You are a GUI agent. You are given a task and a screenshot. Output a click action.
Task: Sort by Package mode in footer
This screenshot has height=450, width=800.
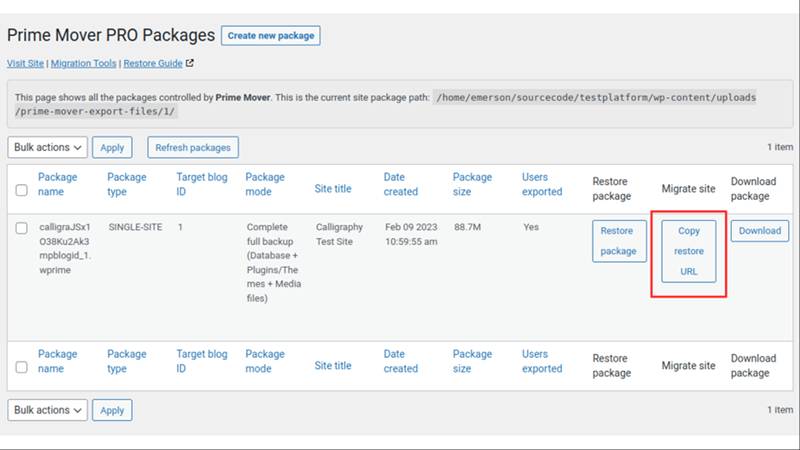click(x=265, y=361)
